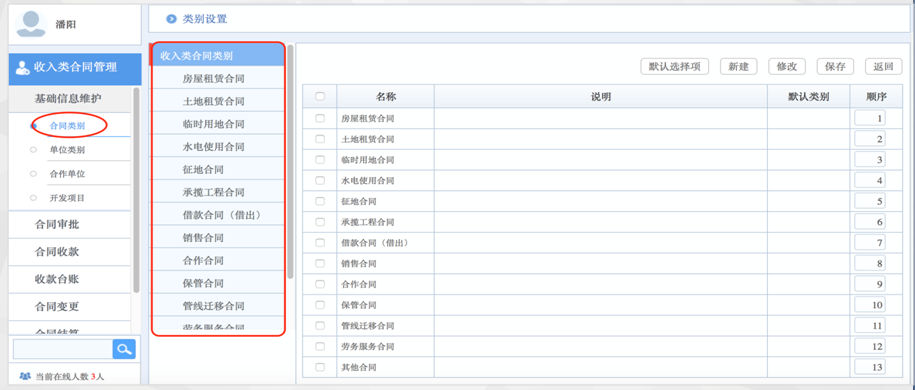Click the person icon in 收入类合同管理 header
The width and height of the screenshot is (915, 390).
click(23, 68)
